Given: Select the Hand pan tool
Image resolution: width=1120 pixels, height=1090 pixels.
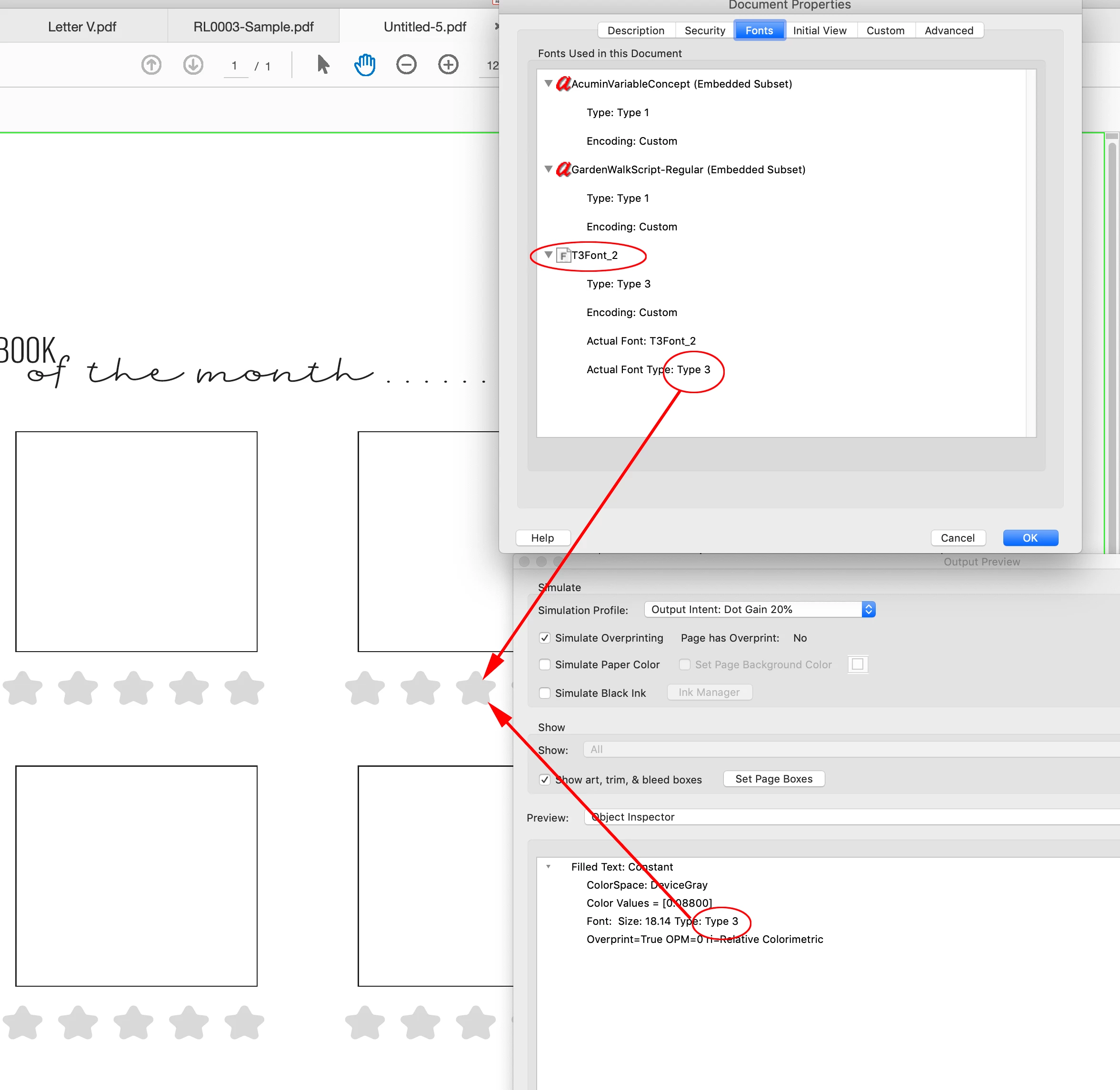Looking at the screenshot, I should click(365, 65).
